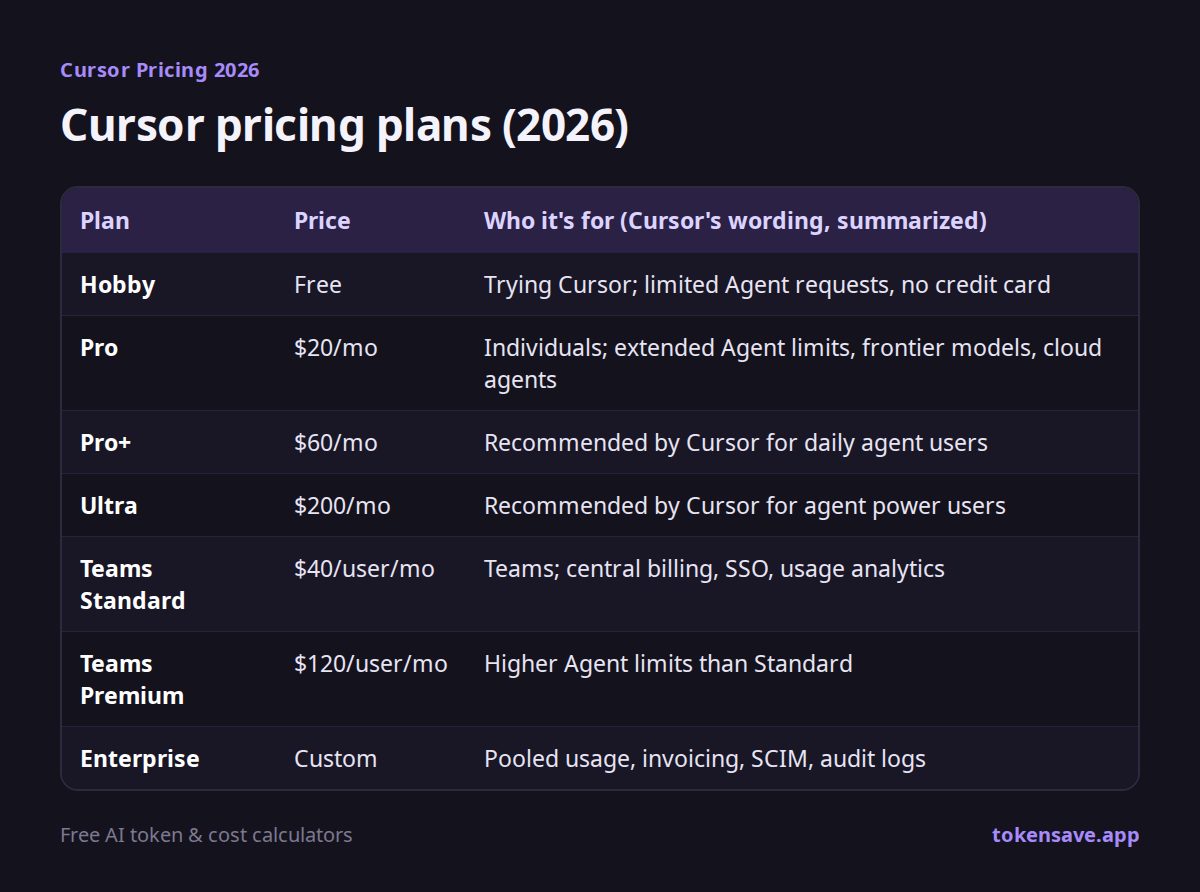The width and height of the screenshot is (1200, 892).
Task: Click the 'Price' column header
Action: 322,221
